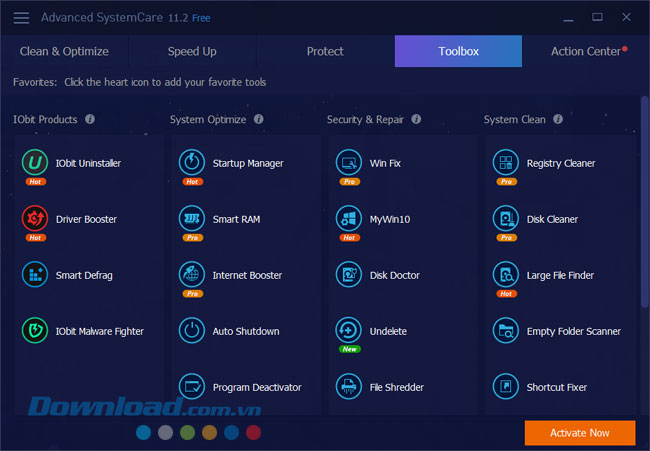Open the Large File Finder icon

click(506, 274)
